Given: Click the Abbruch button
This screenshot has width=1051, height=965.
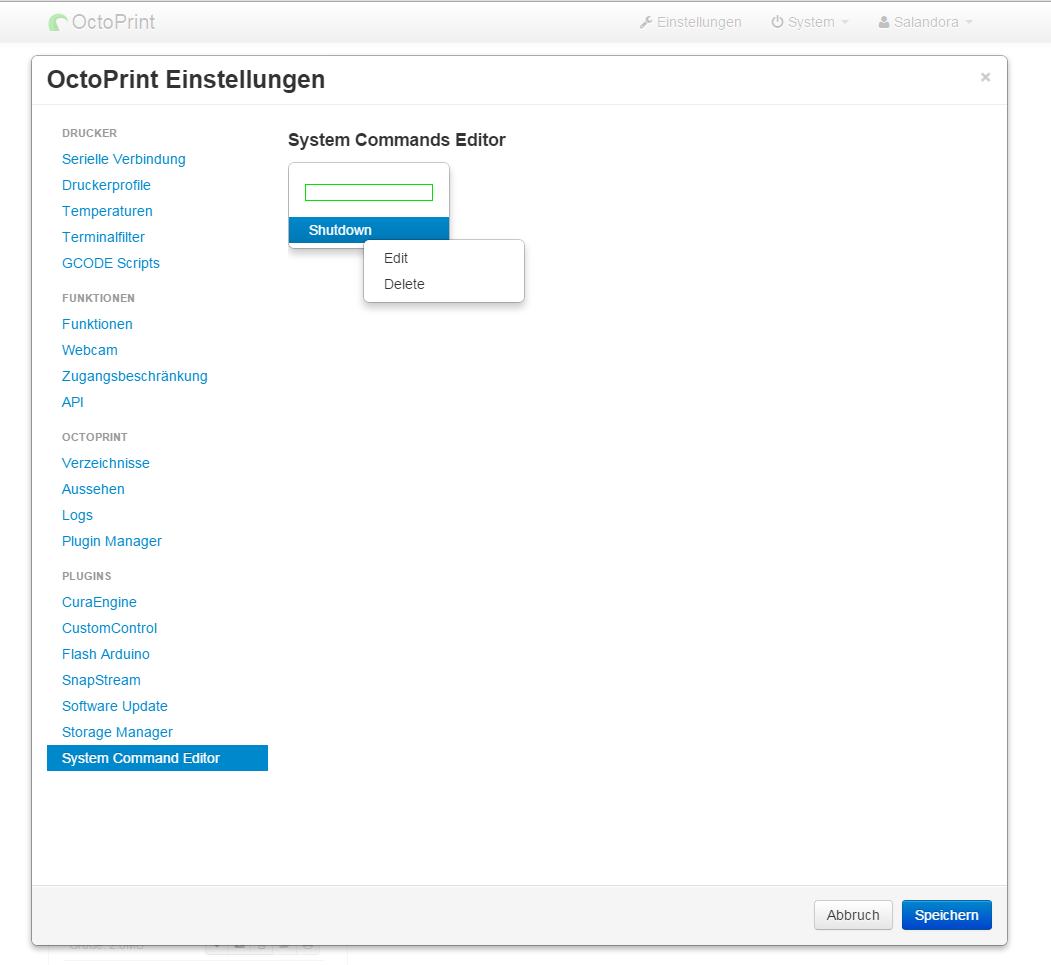Looking at the screenshot, I should coord(853,915).
